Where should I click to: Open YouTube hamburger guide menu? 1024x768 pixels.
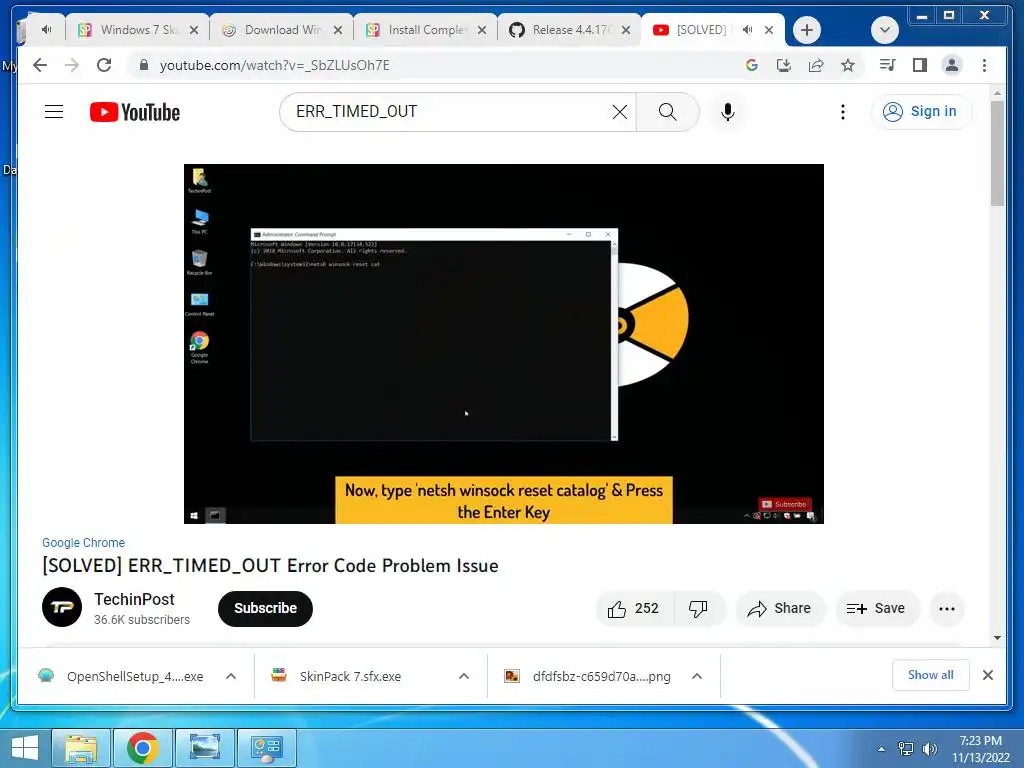[54, 112]
